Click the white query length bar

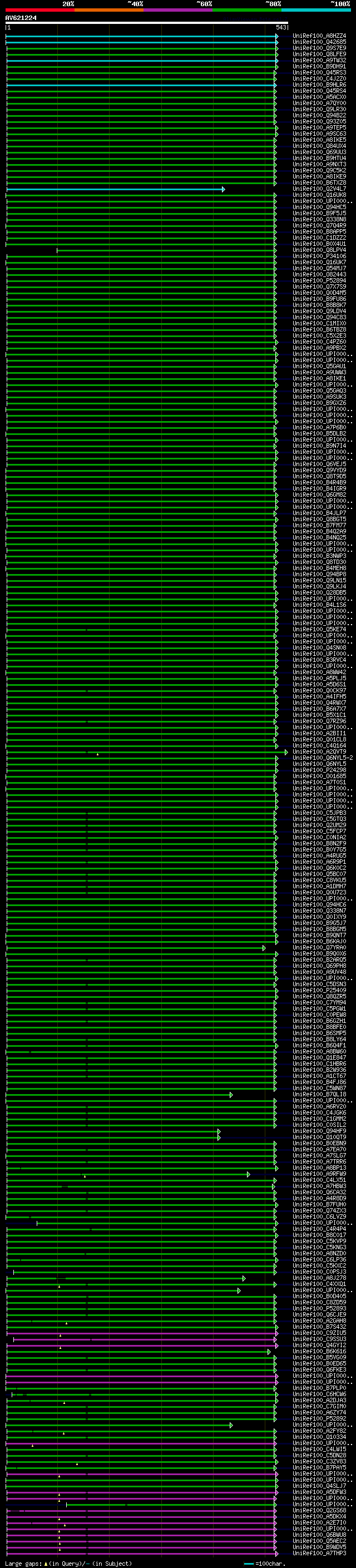point(147,22)
